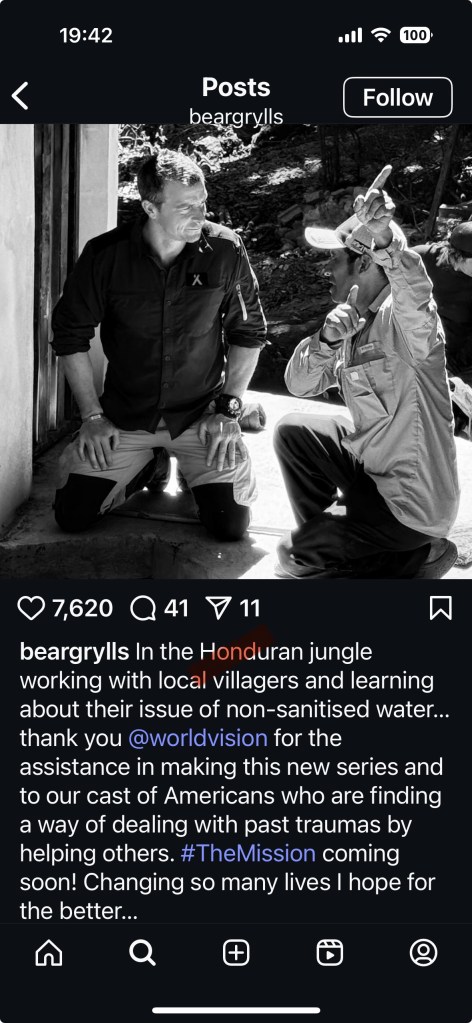Image resolution: width=472 pixels, height=1023 pixels.
Task: Tap the 11 shares count
Action: 249,609
